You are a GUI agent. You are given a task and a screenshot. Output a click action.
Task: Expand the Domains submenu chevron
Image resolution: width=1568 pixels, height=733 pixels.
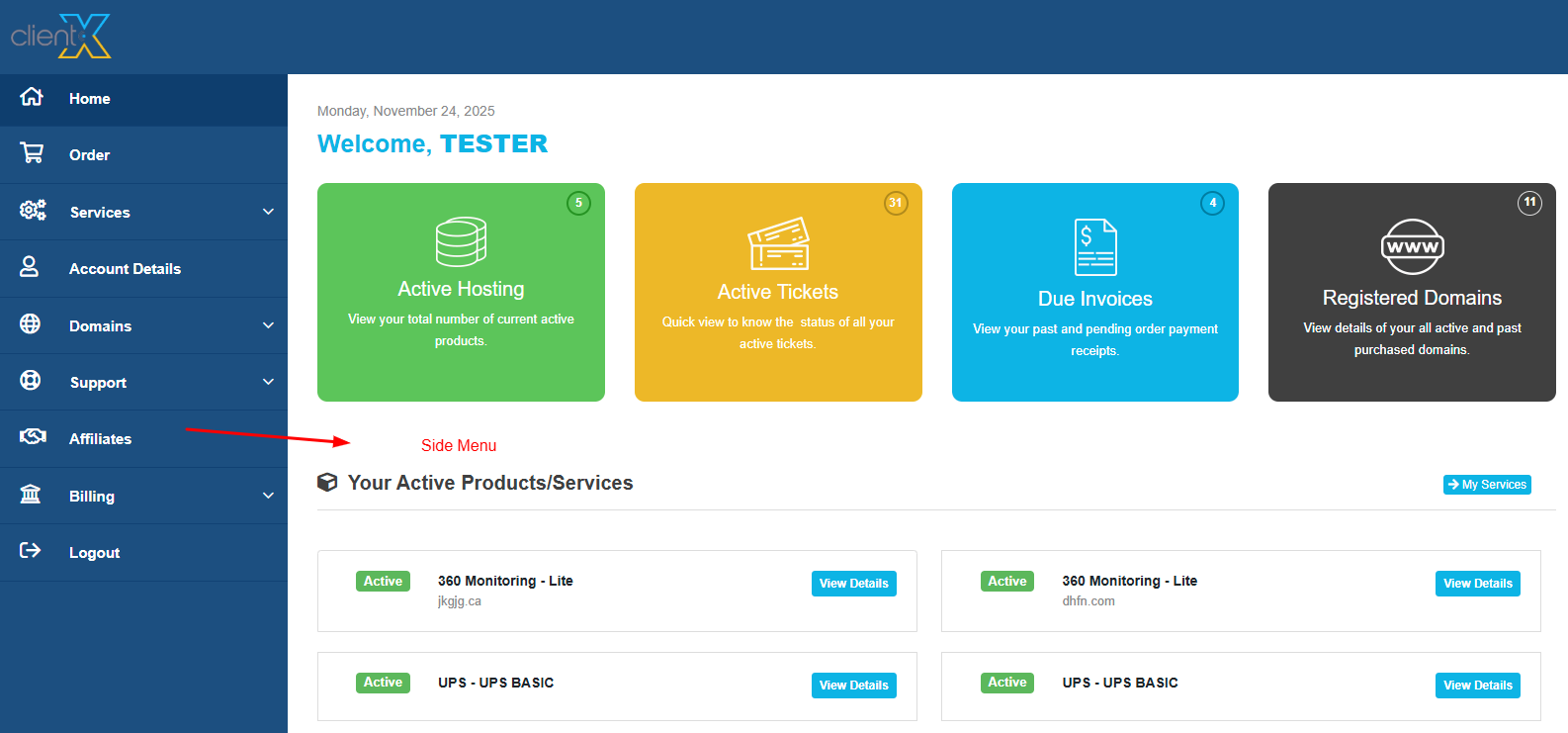tap(268, 325)
